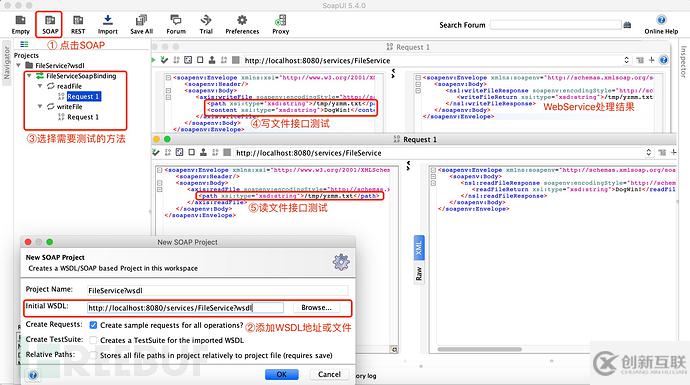
Task: Fold soapenv:Envelope in the readFile response XML
Action: click(x=433, y=170)
